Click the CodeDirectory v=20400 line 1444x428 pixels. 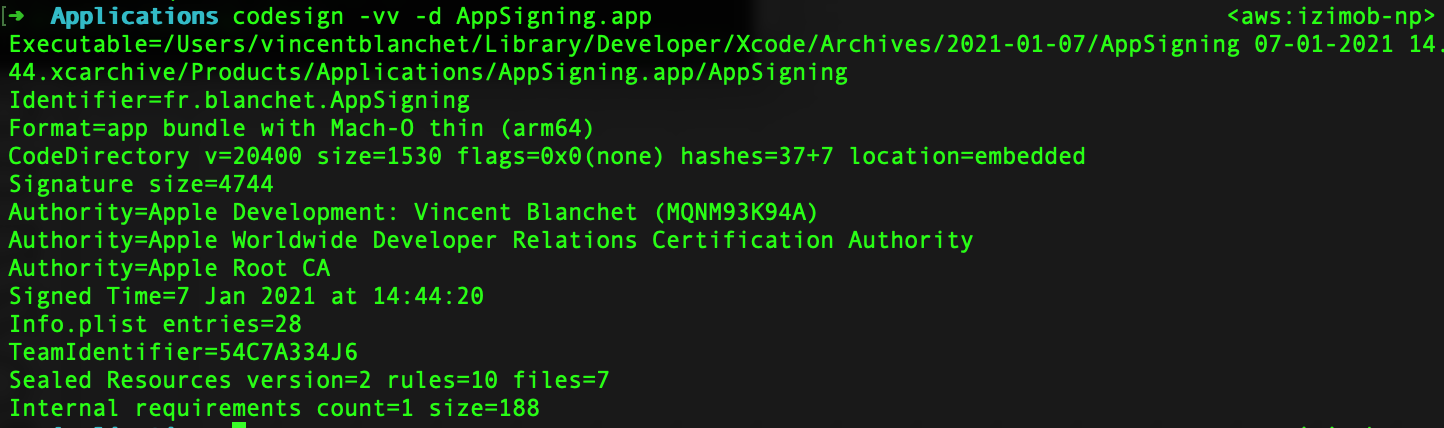click(x=546, y=157)
